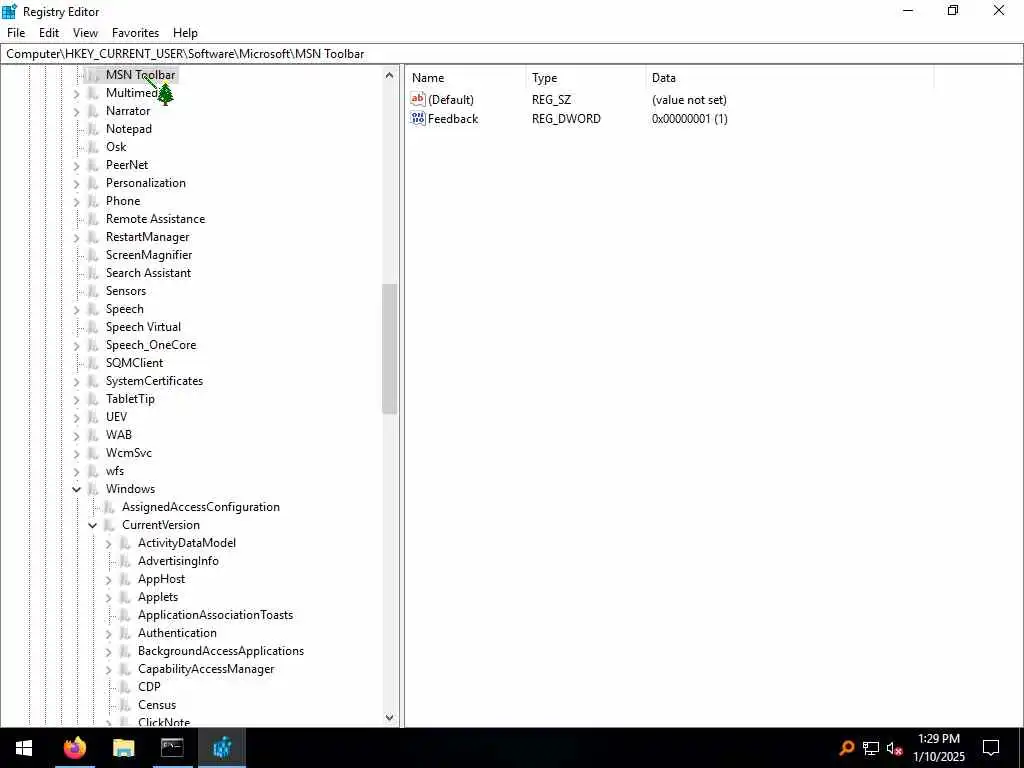Switch to Command Prompt in taskbar
Image resolution: width=1024 pixels, height=768 pixels.
172,747
